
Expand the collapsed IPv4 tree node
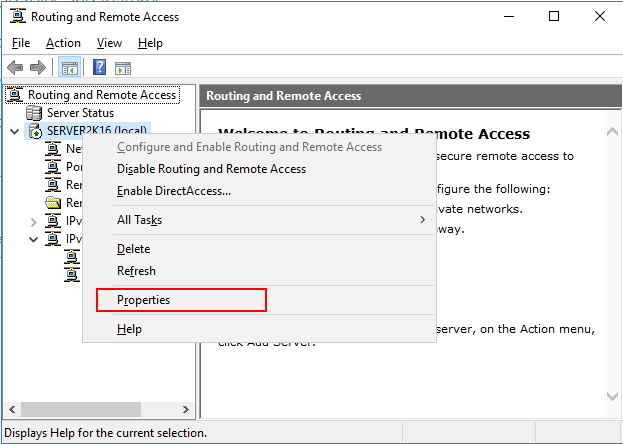34,222
